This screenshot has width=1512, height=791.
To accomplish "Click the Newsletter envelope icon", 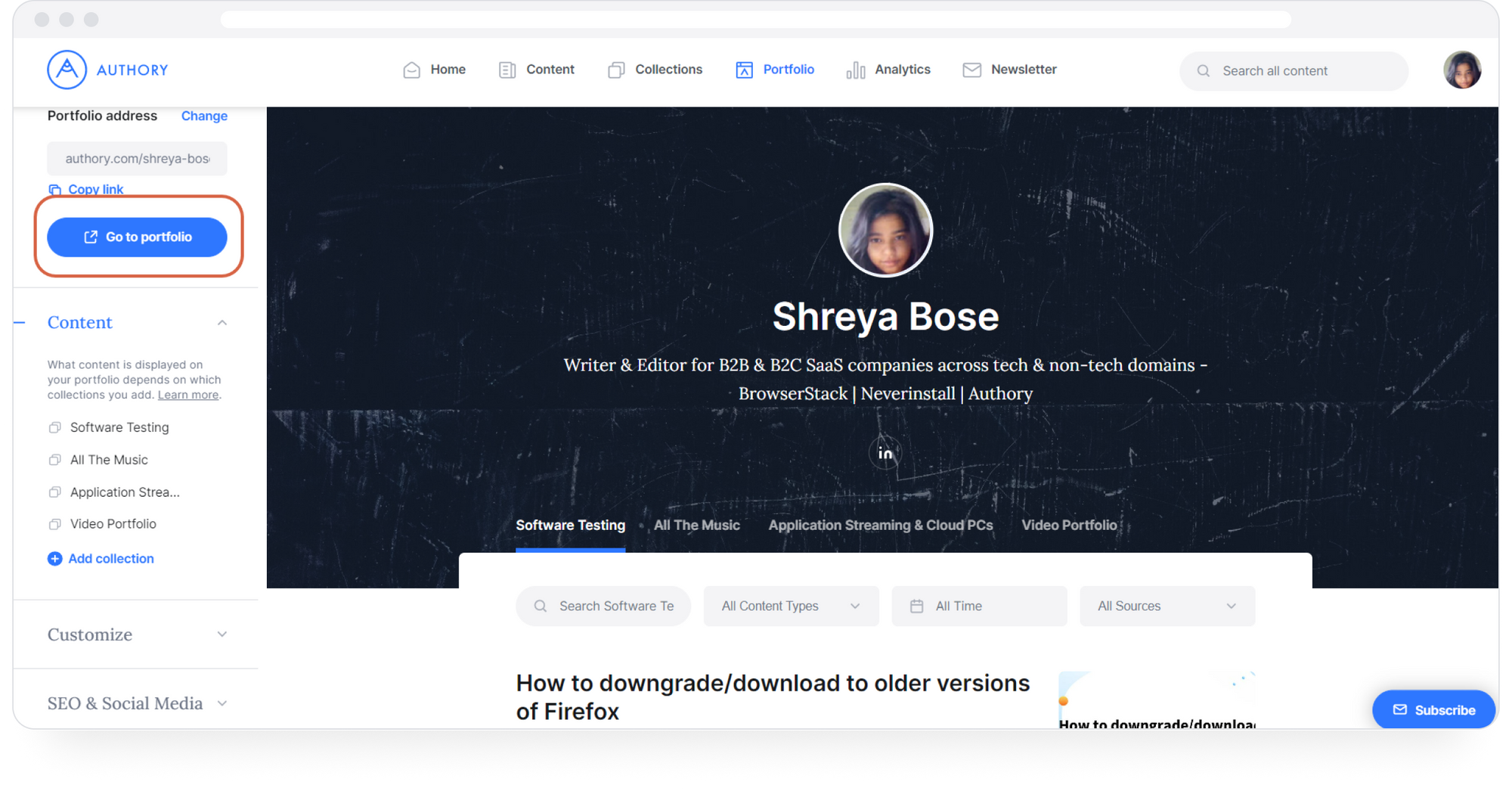I will click(972, 70).
